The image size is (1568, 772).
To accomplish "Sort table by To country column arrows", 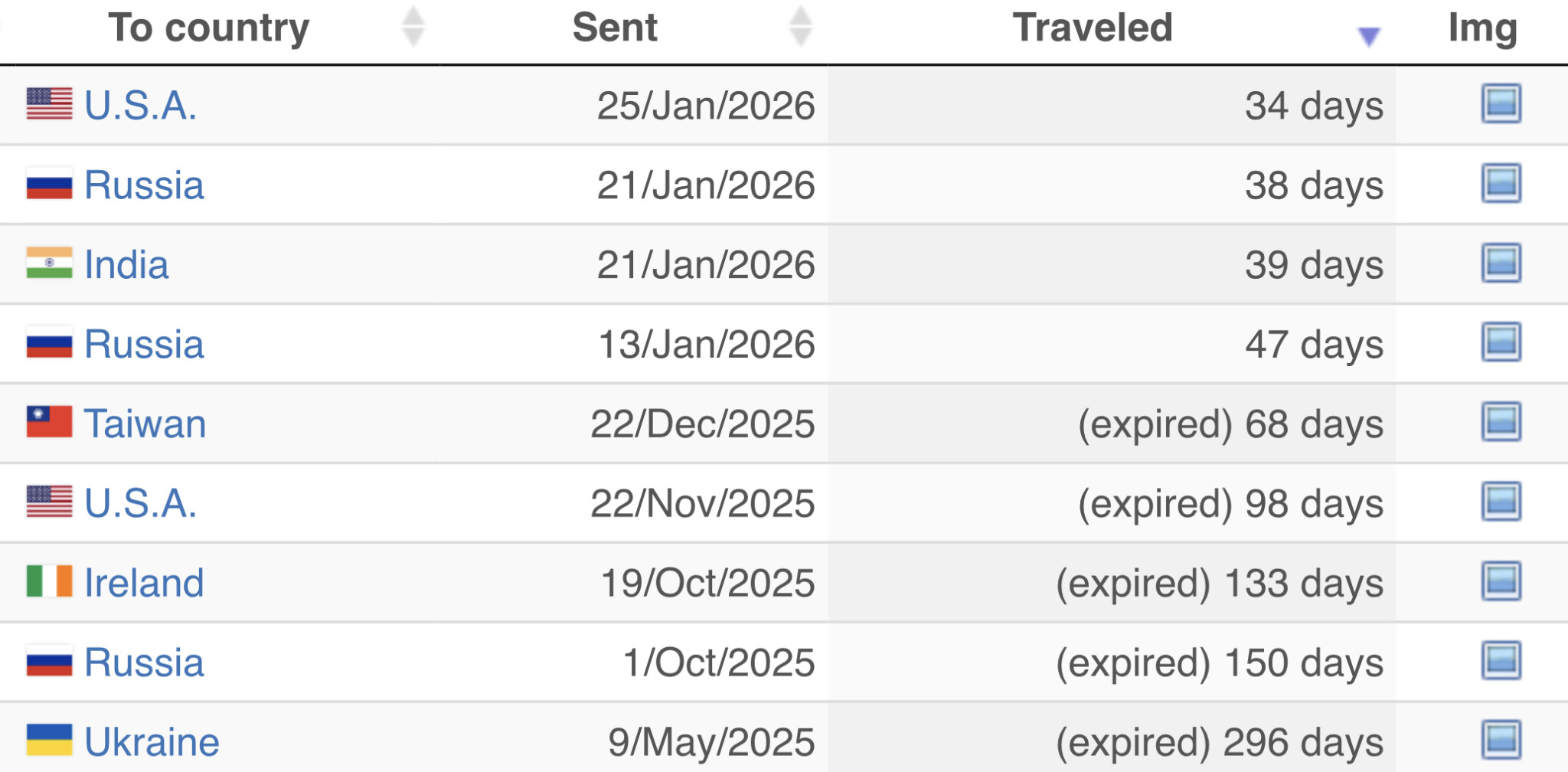I will [x=413, y=27].
